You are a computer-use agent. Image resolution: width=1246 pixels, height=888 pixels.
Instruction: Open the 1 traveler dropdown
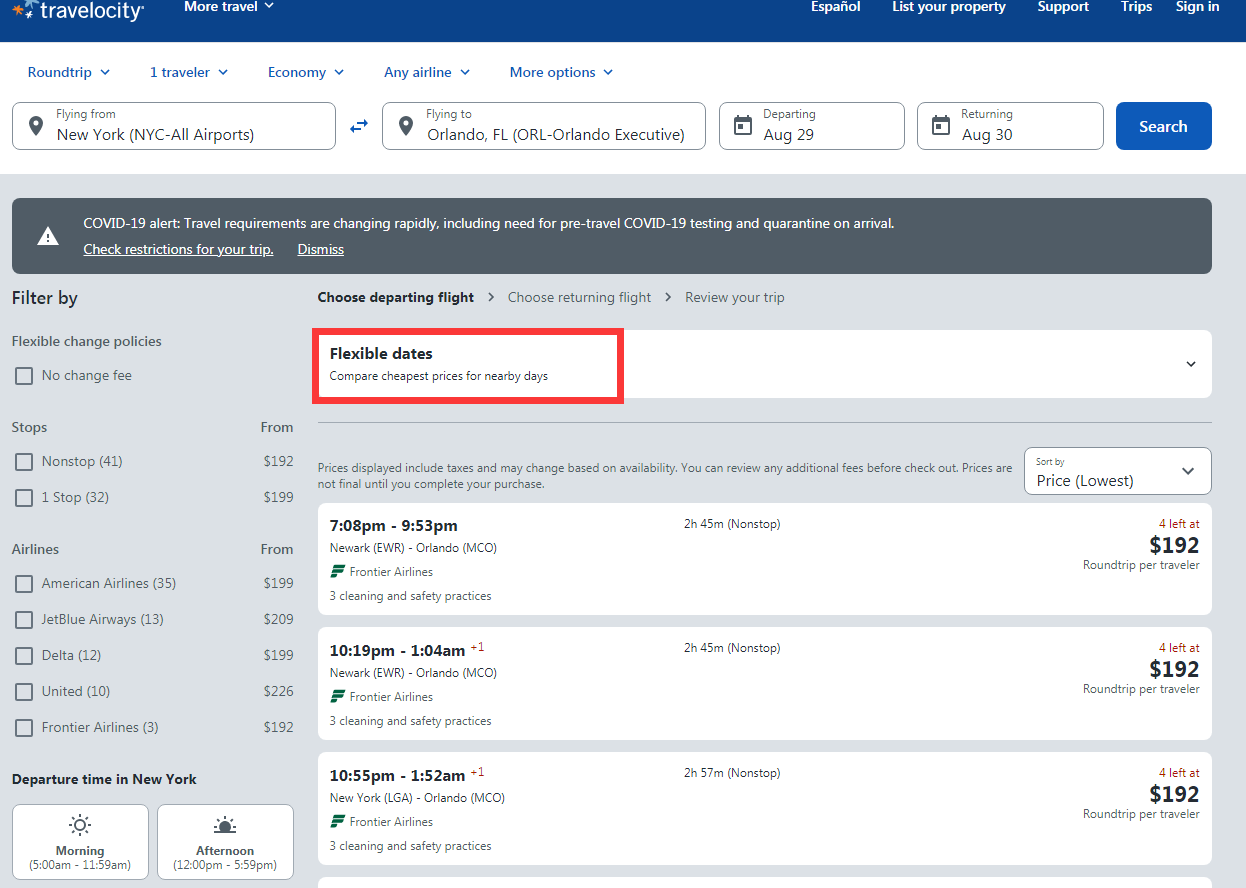189,72
